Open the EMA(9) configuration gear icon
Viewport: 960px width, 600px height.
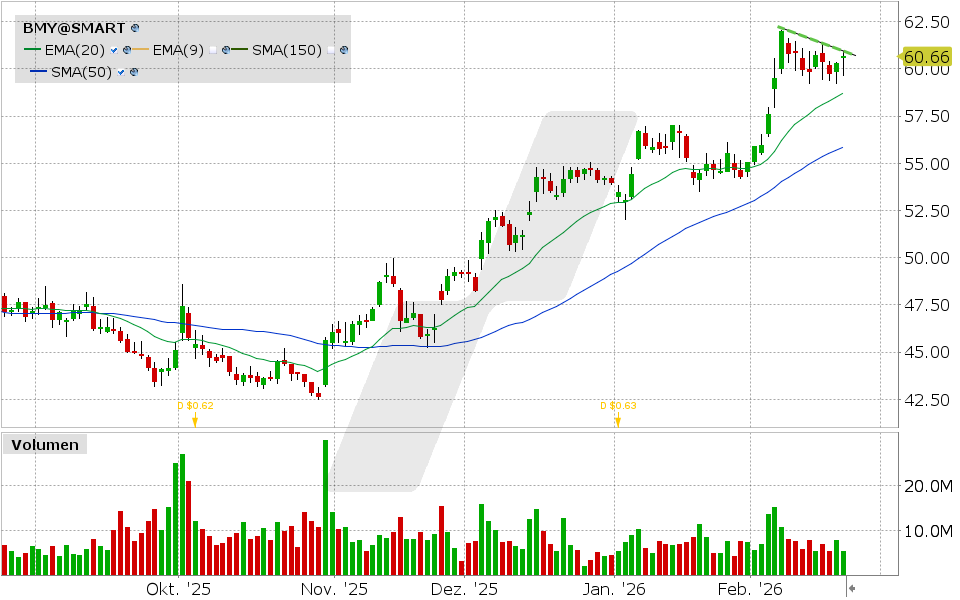click(227, 49)
